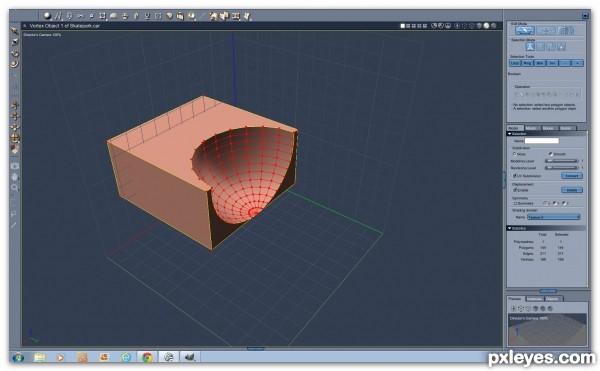The width and height of the screenshot is (600, 371).
Task: Switch to the first Edit Mode button
Action: (x=525, y=31)
